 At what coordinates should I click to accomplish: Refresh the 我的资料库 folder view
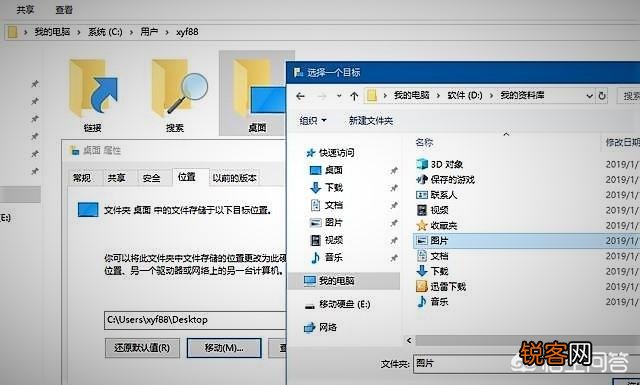coord(602,96)
